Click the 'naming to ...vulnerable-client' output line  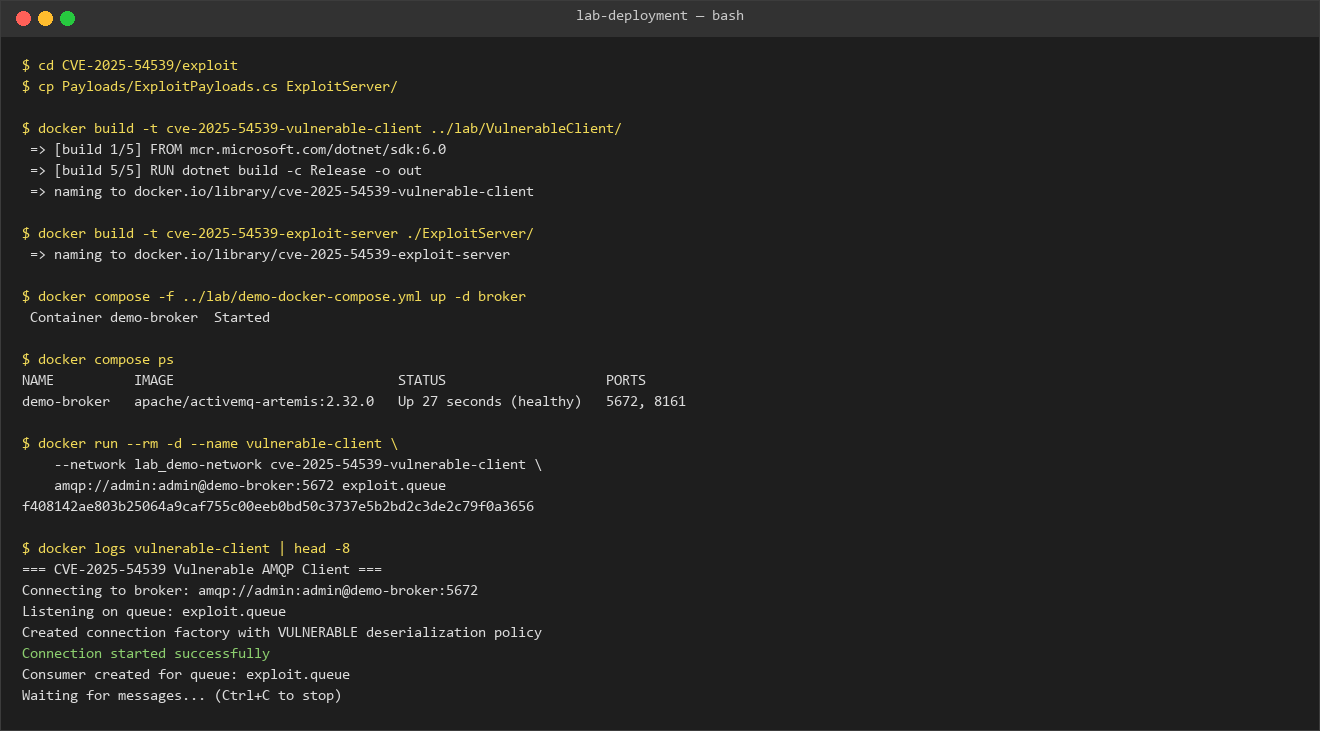pyautogui.click(x=282, y=191)
